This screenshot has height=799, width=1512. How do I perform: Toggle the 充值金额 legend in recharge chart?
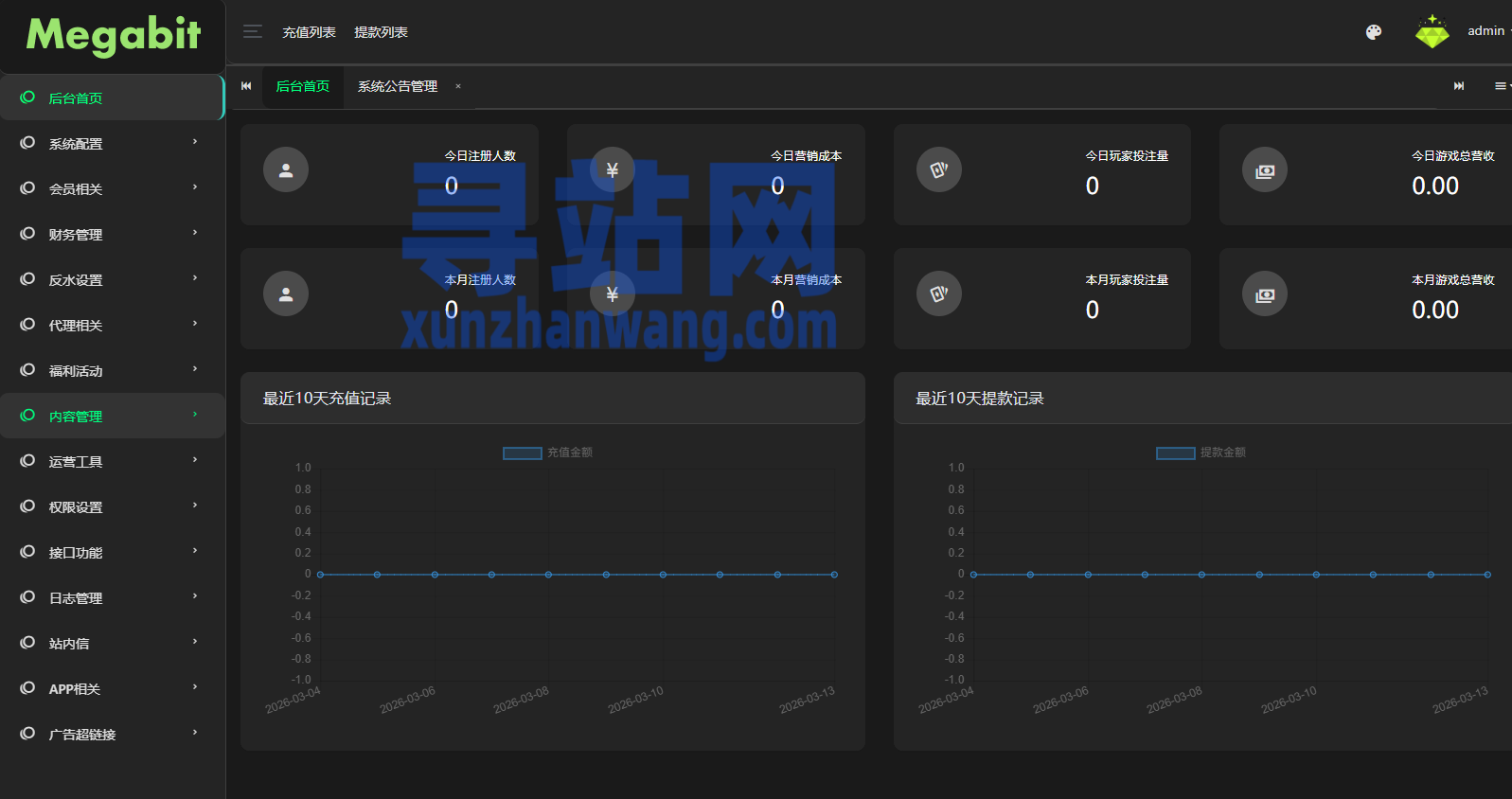[547, 453]
